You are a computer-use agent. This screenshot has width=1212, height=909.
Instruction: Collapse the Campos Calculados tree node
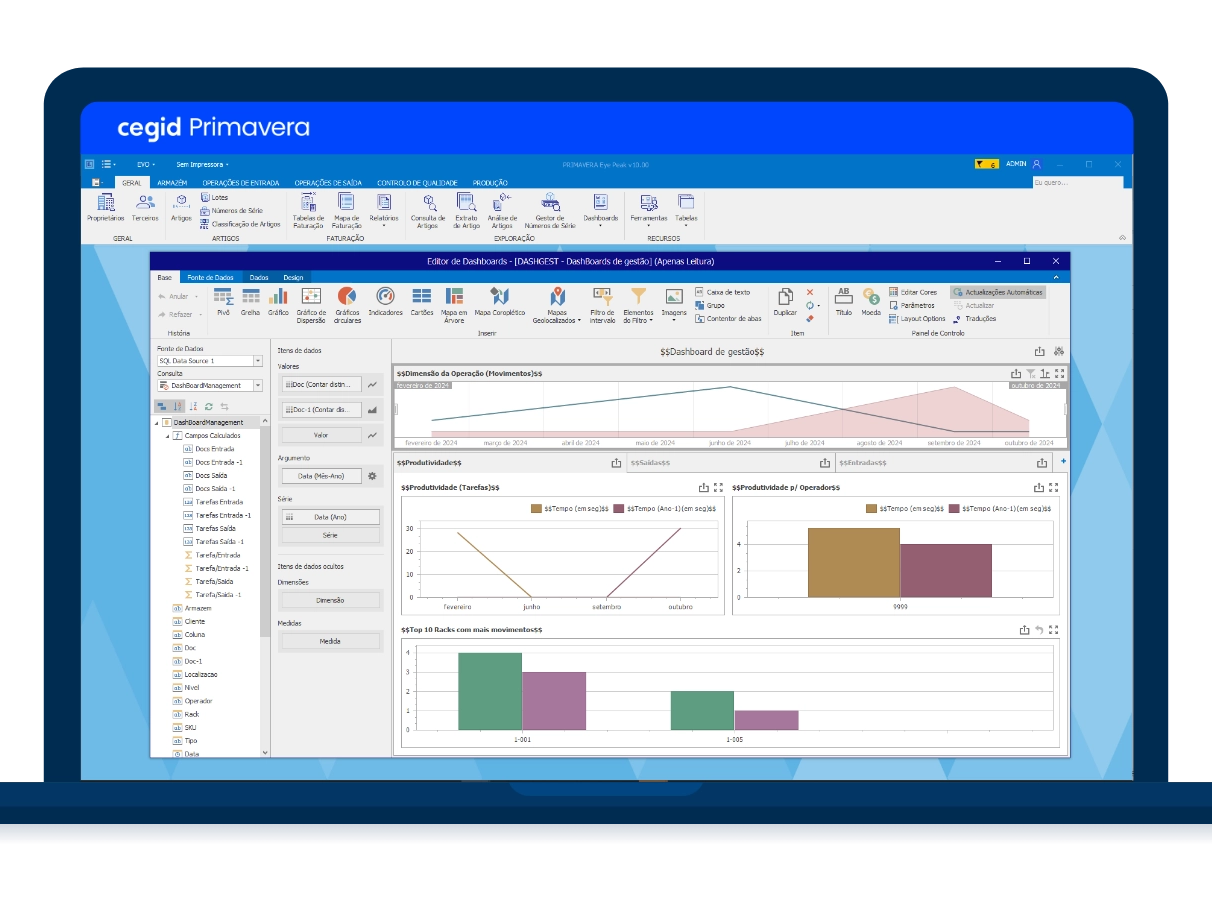(168, 436)
